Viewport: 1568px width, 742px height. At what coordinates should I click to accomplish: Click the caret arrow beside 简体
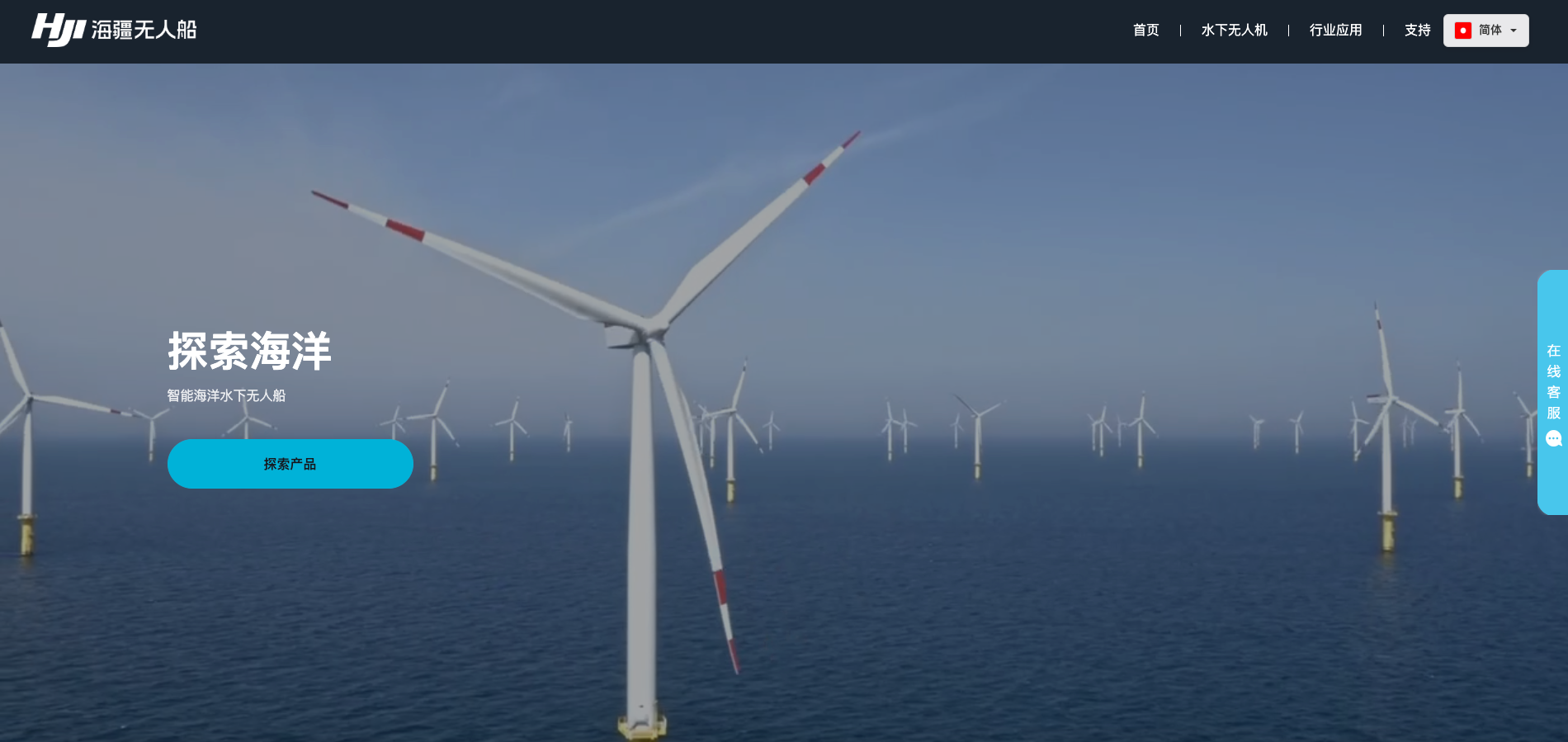1514,31
